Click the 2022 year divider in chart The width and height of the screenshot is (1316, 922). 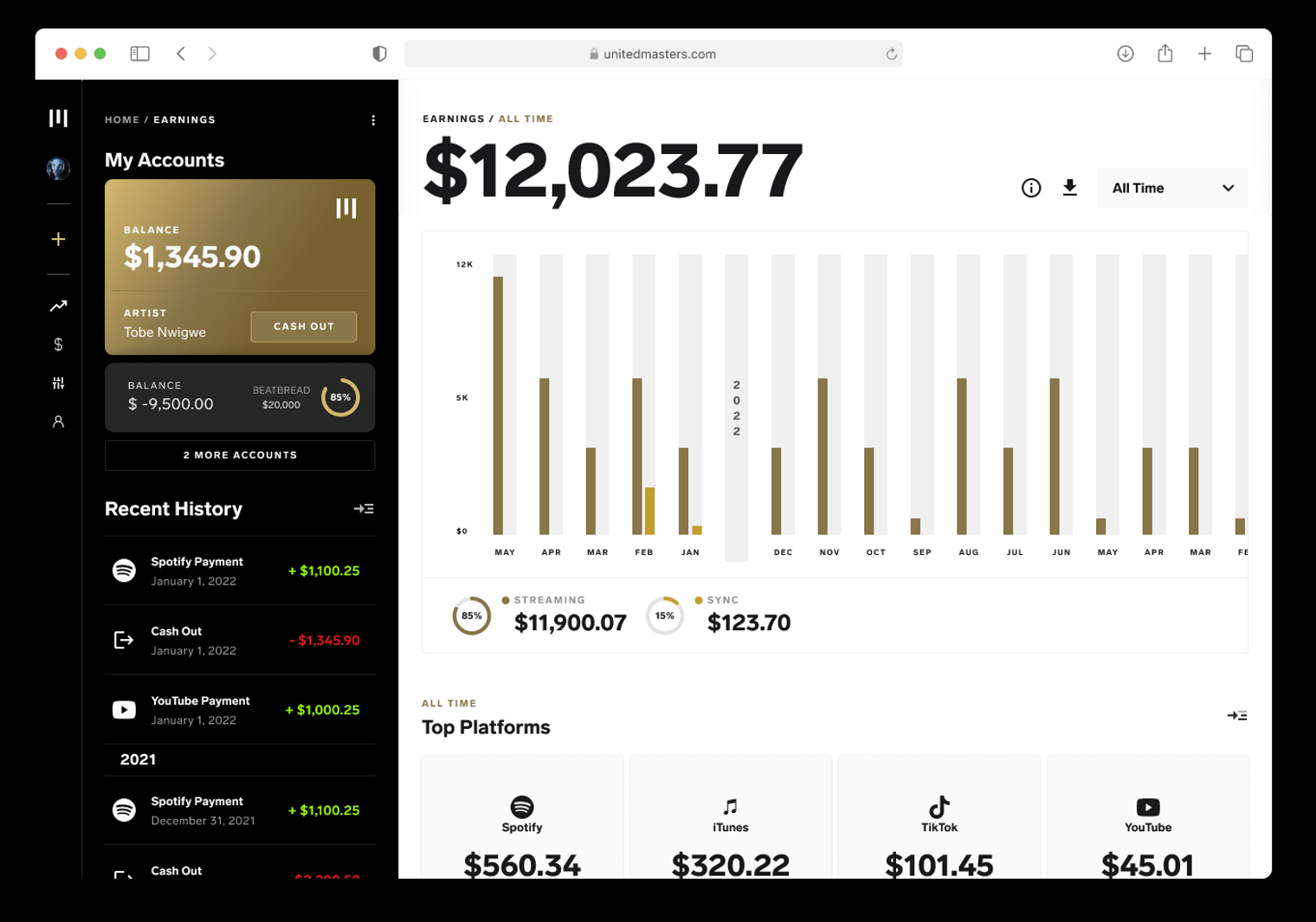pos(737,408)
